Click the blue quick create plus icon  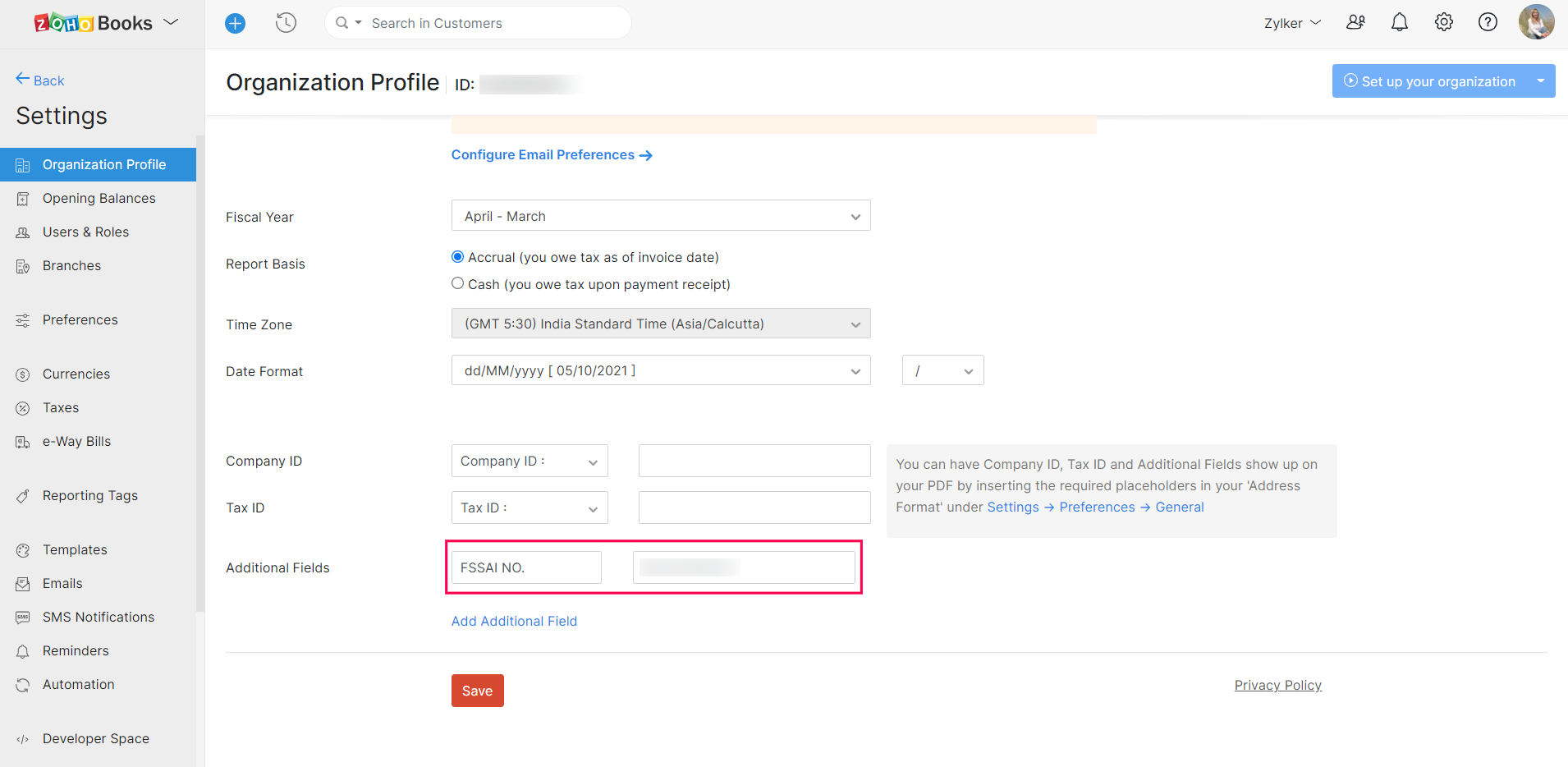[235, 23]
